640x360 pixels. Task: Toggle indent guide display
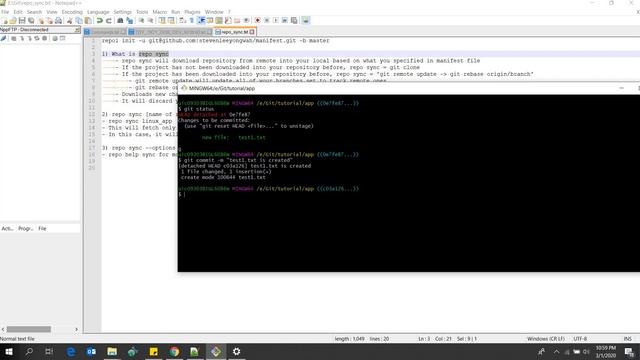201,20
